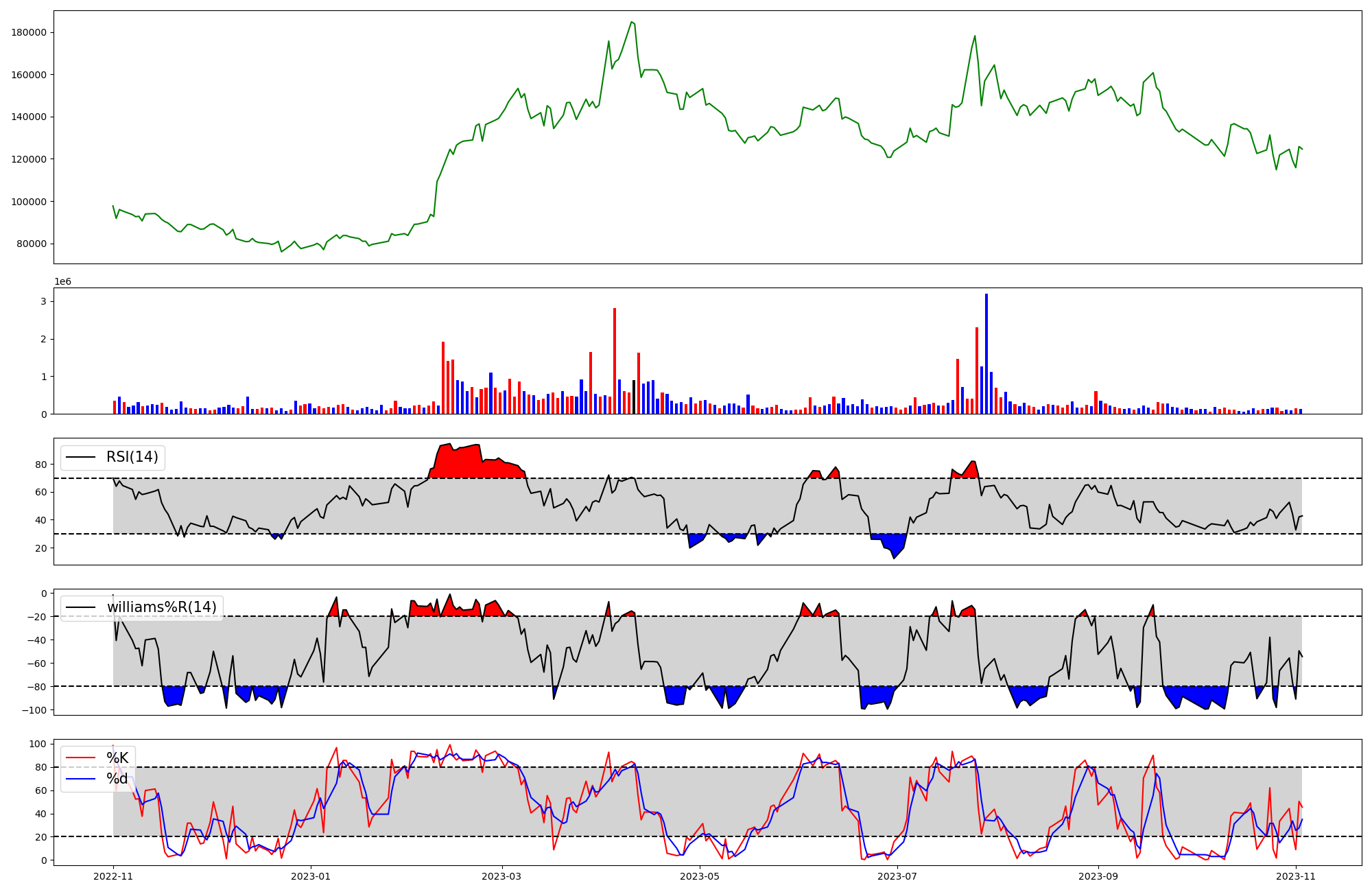Click the 2023-09 x-axis date label
1372x892 pixels.
(1098, 876)
